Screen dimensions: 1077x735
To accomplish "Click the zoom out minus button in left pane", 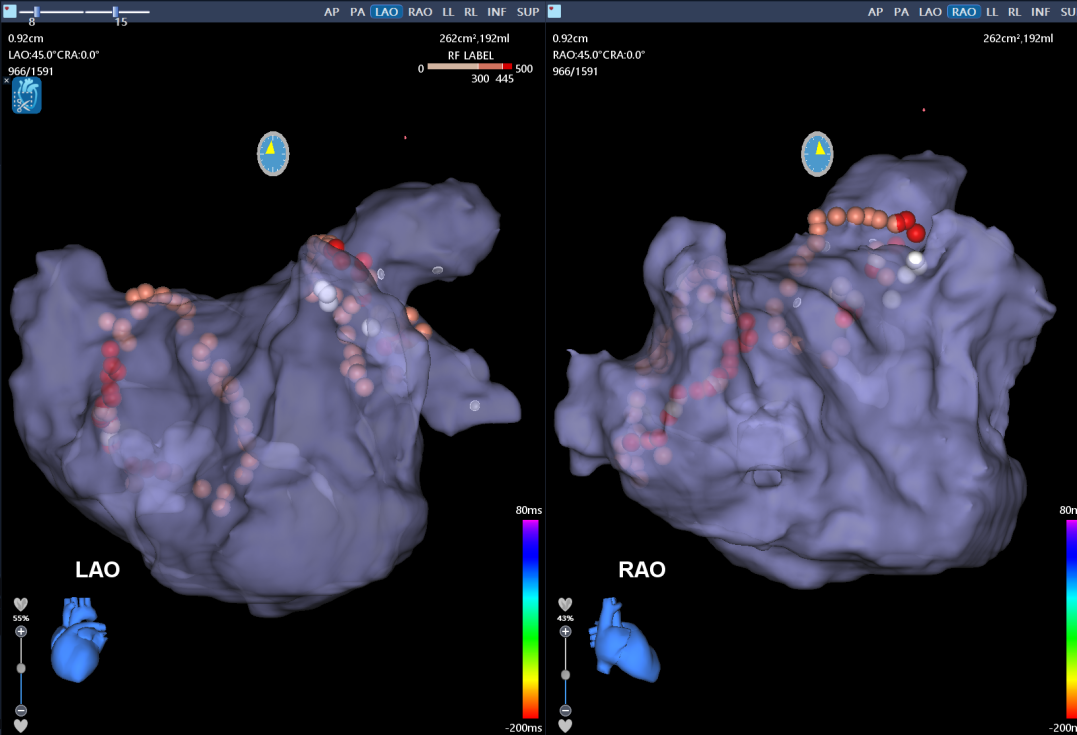I will pyautogui.click(x=21, y=710).
